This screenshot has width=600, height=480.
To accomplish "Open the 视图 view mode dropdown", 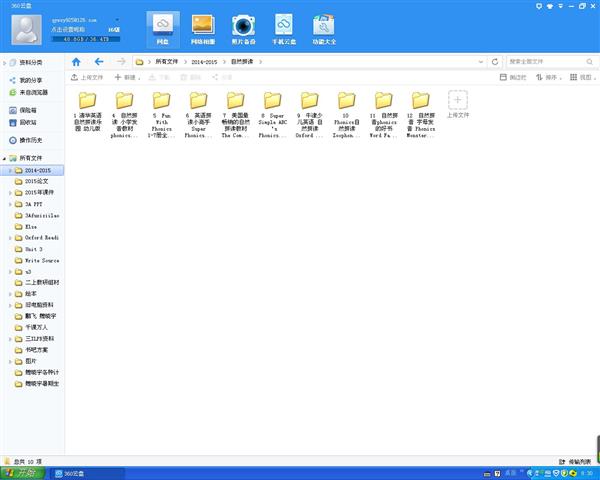I will [x=576, y=77].
